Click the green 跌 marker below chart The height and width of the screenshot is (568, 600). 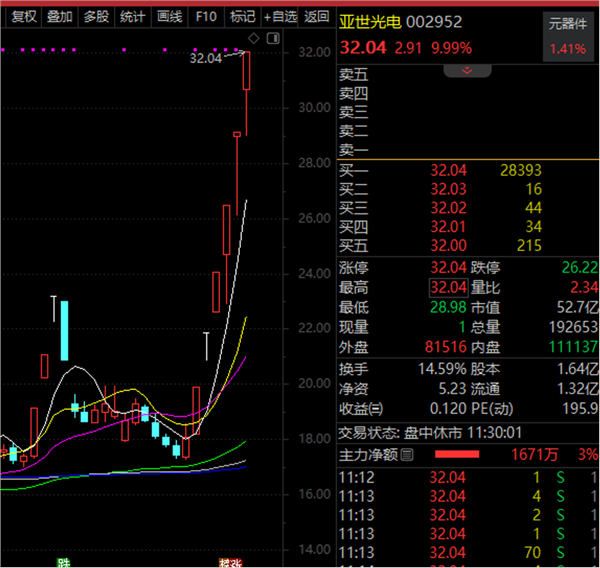66,563
